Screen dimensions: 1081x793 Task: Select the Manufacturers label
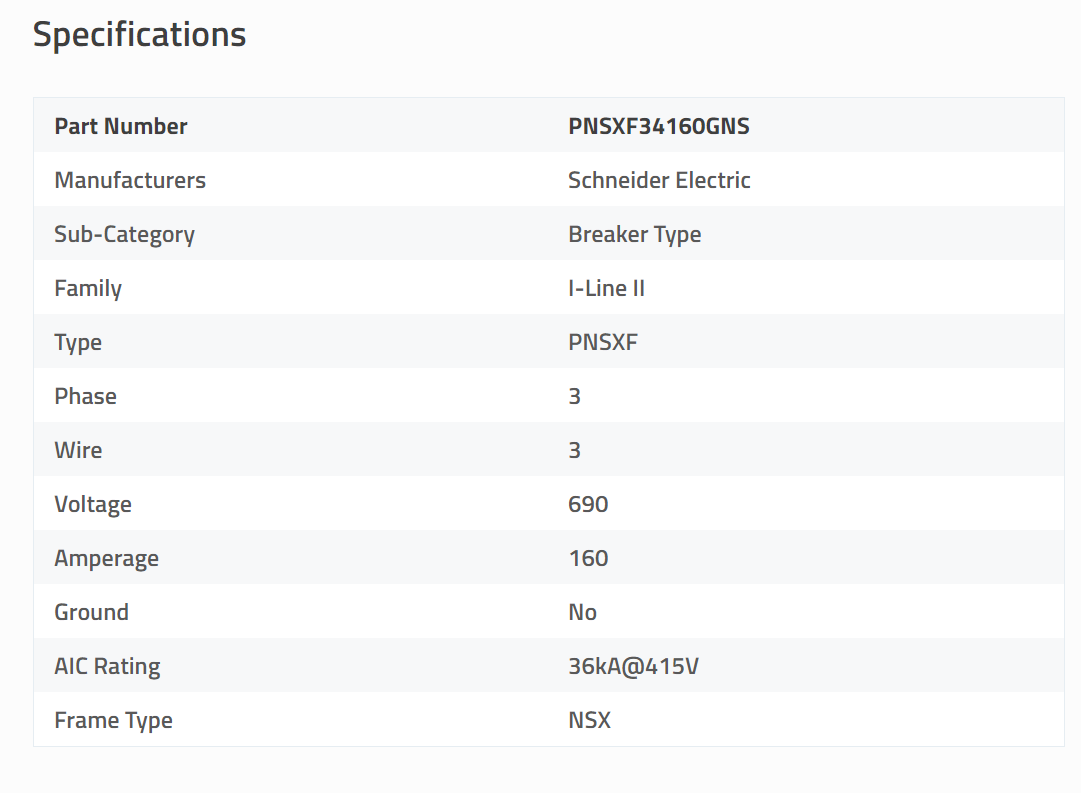coord(130,180)
